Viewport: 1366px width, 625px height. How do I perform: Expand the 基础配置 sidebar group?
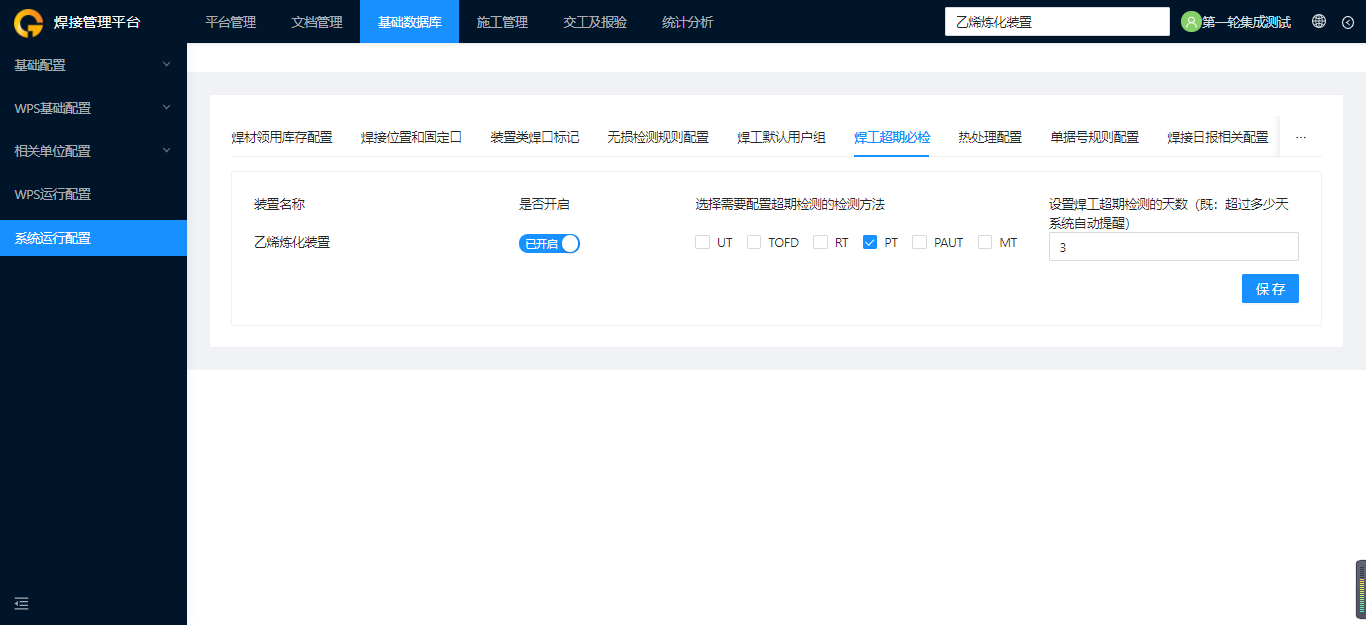pos(93,65)
